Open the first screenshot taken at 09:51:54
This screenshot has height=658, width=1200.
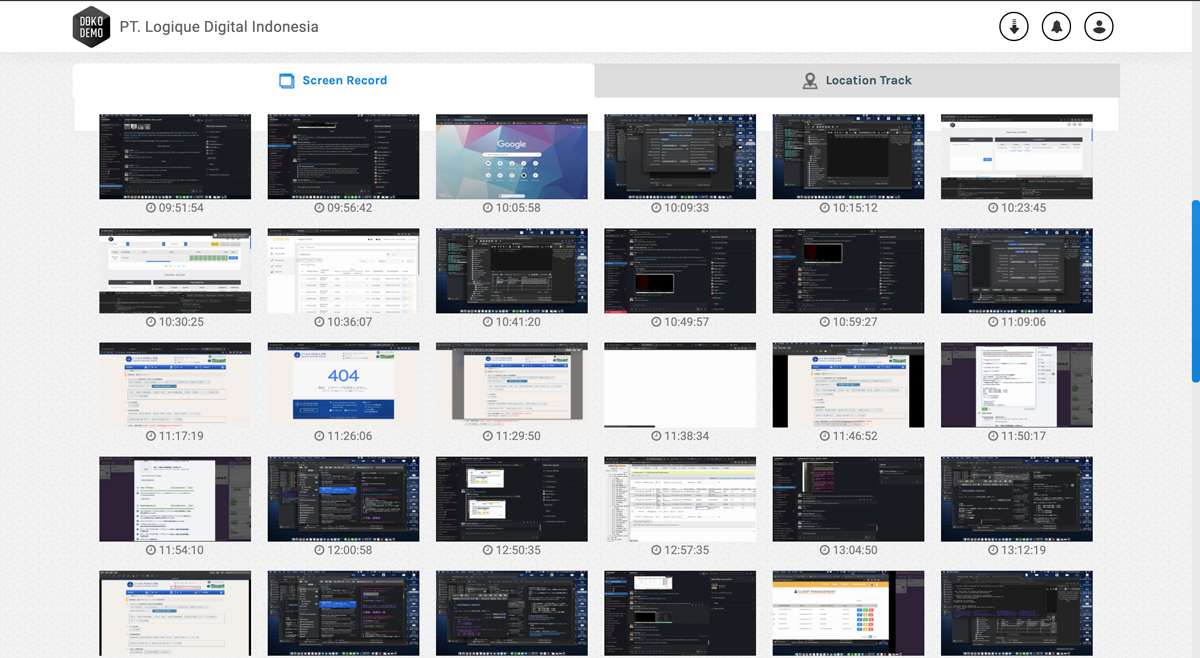[x=174, y=156]
